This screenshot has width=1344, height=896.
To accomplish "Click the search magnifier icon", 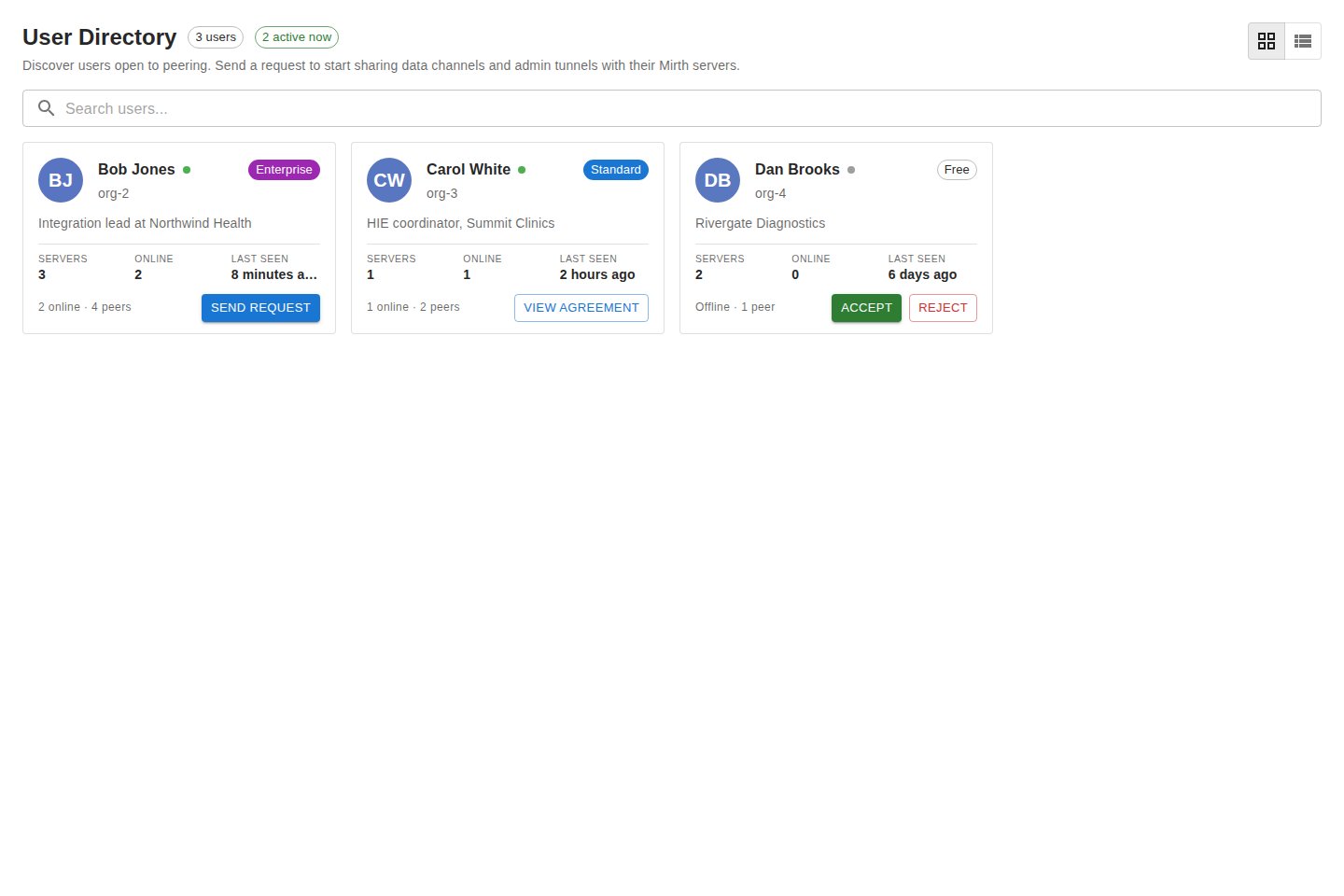I will (46, 108).
